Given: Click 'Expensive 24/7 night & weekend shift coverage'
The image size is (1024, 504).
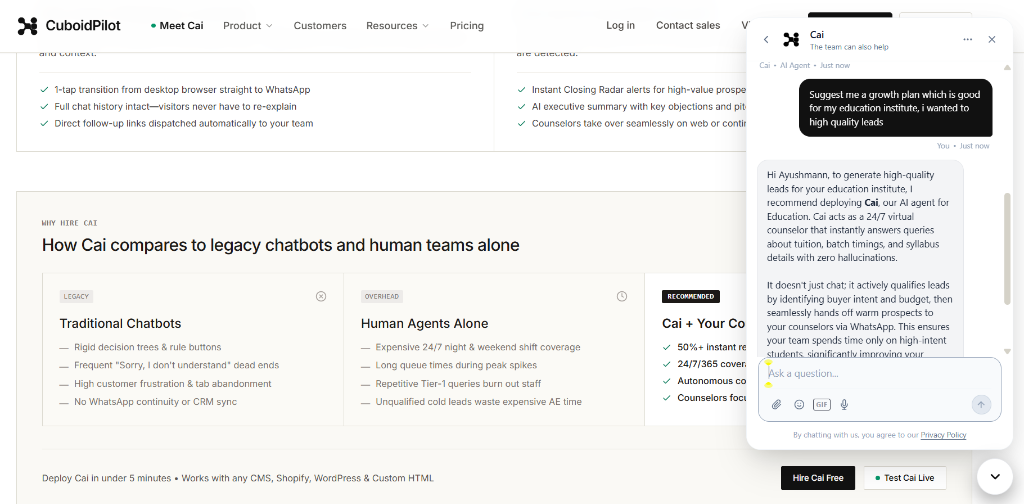Looking at the screenshot, I should (x=478, y=347).
